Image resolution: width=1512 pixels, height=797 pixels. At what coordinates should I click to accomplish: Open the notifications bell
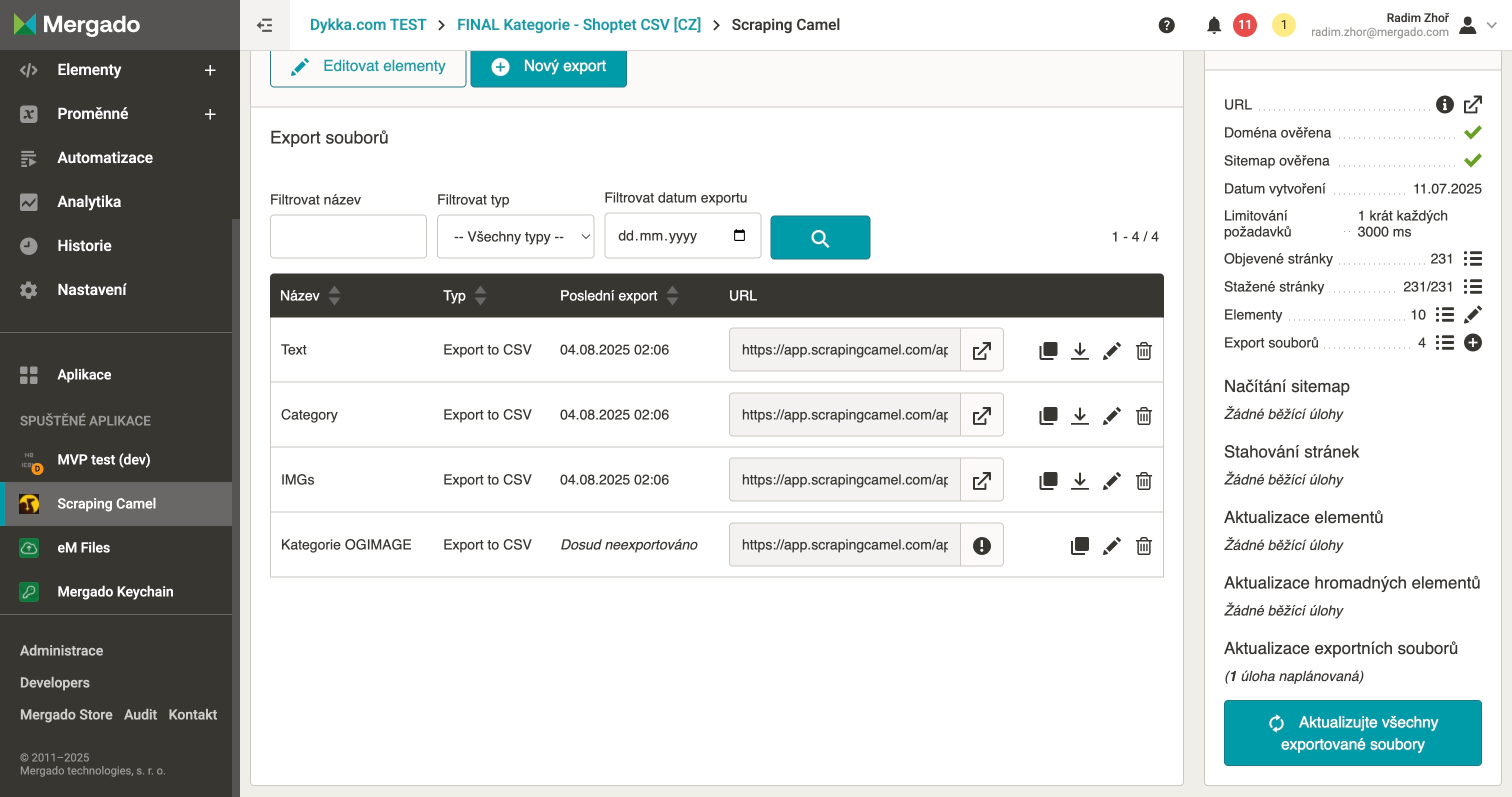coord(1214,25)
